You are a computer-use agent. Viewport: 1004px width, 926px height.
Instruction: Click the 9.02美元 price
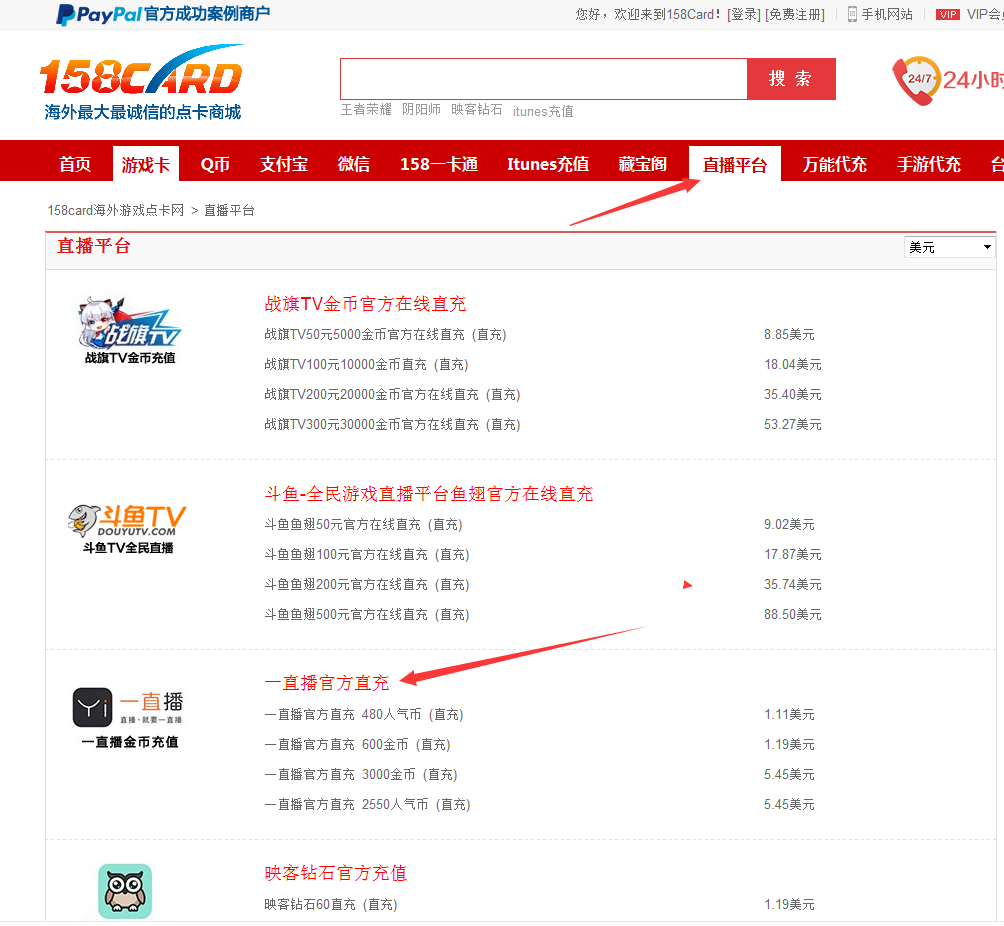pyautogui.click(x=789, y=524)
